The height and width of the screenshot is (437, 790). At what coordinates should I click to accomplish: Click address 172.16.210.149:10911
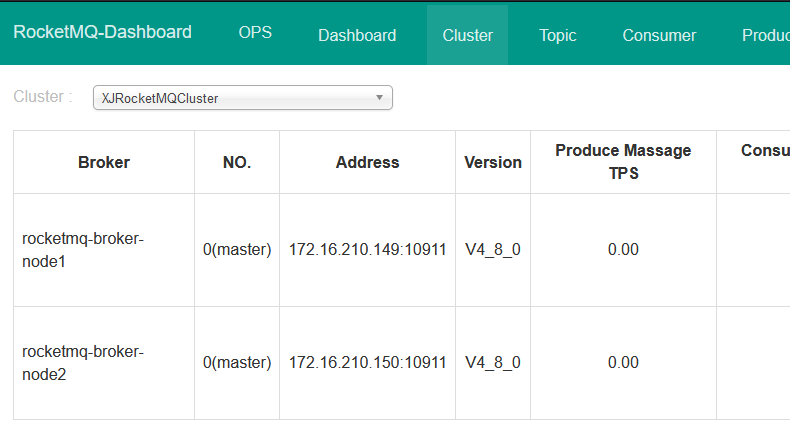point(367,249)
